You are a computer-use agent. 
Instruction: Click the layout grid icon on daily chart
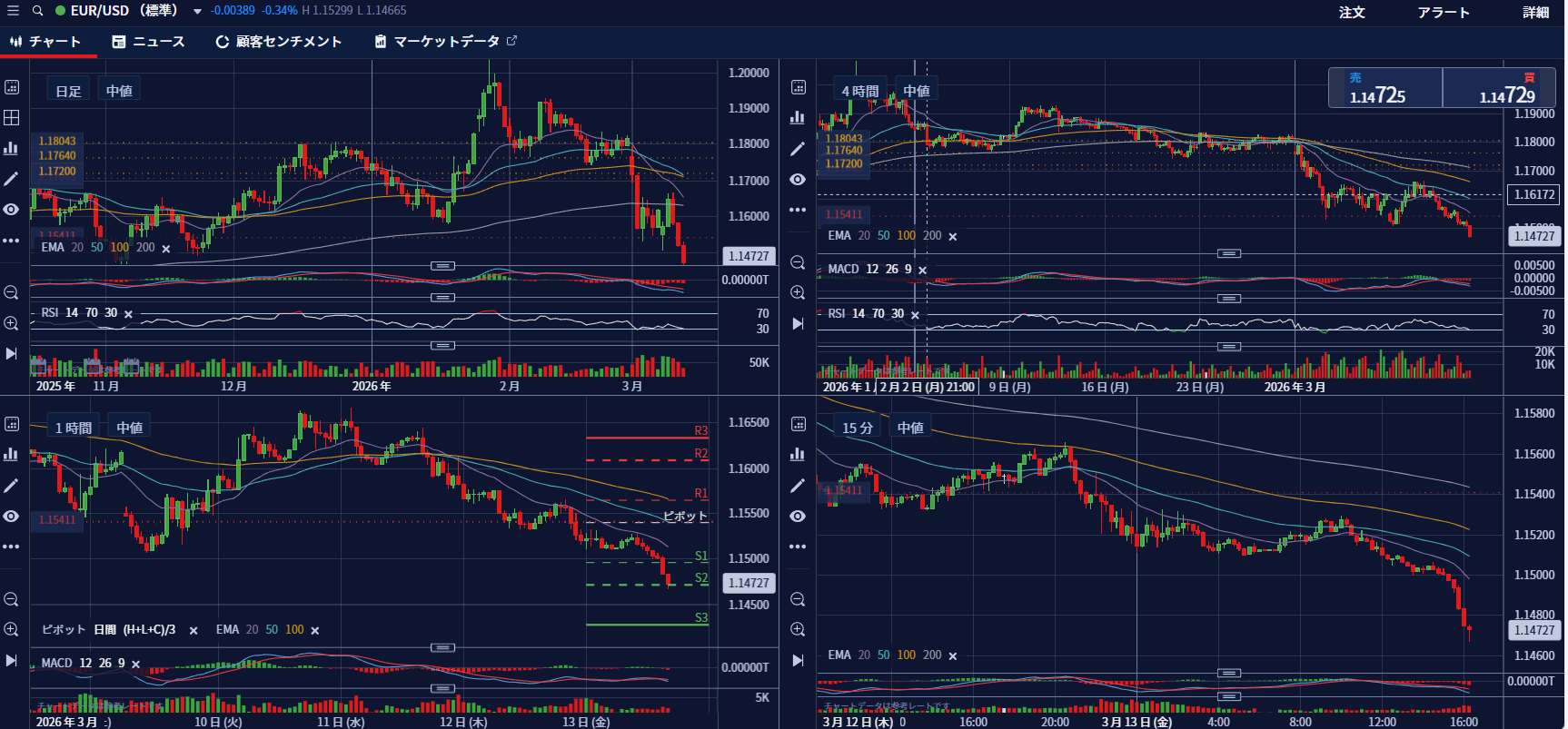[12, 117]
